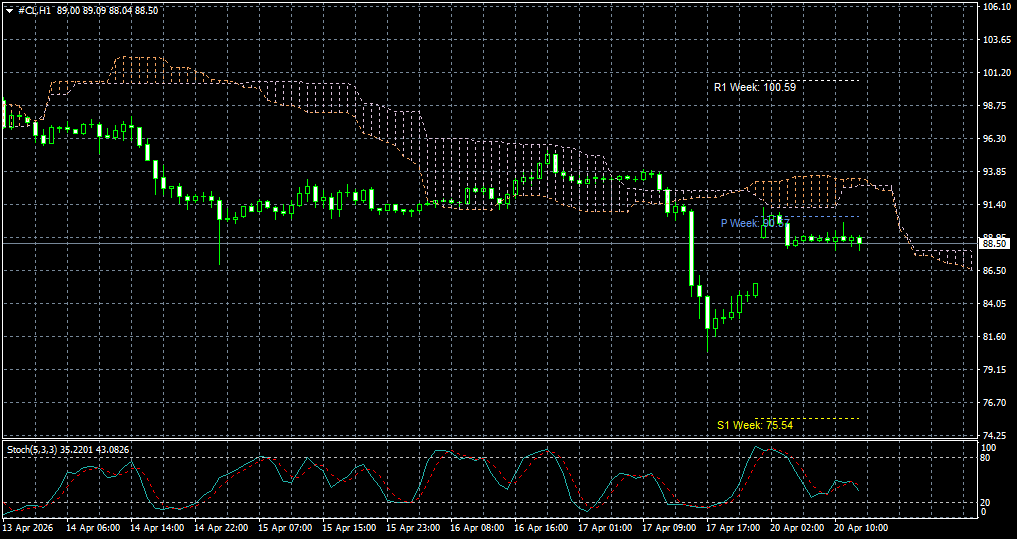Select the R1 Week: 100.59 pivot label
Screen dimensions: 1017x539
click(x=754, y=86)
